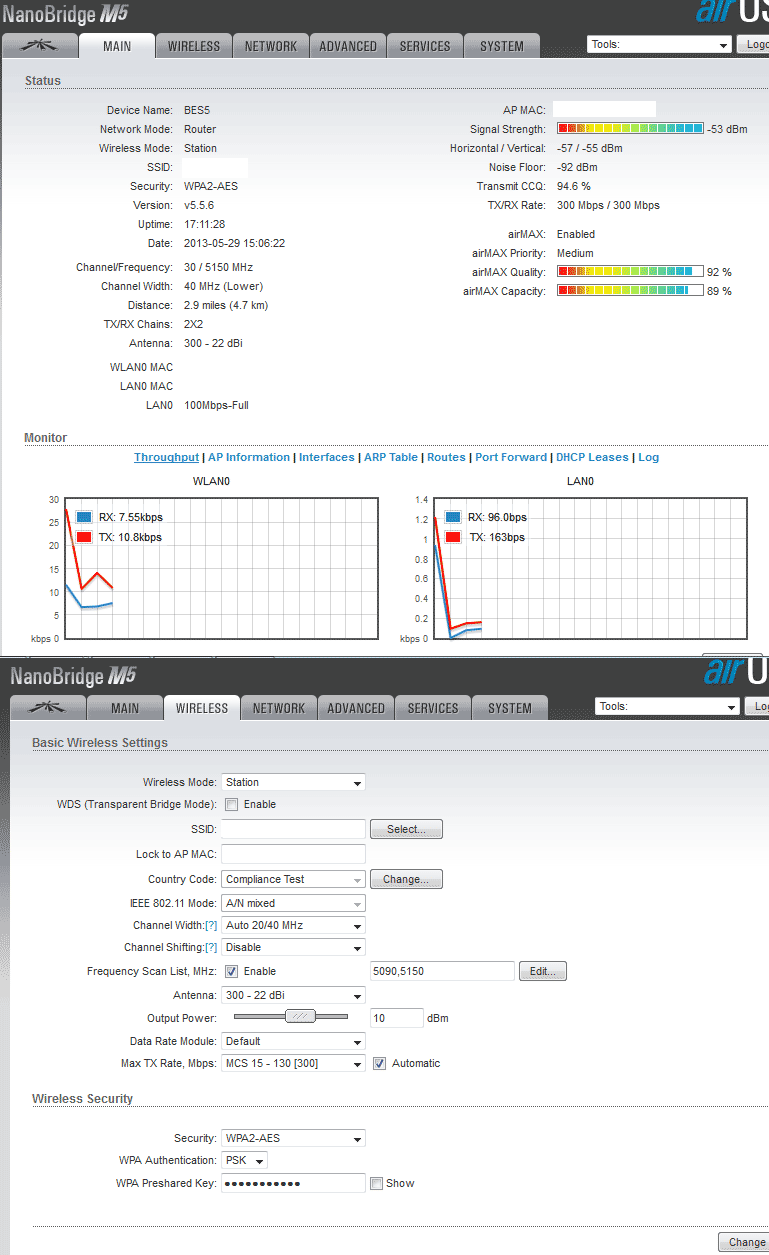This screenshot has height=1255, width=769.
Task: Click the Lock to AP MAC field
Action: click(x=293, y=854)
